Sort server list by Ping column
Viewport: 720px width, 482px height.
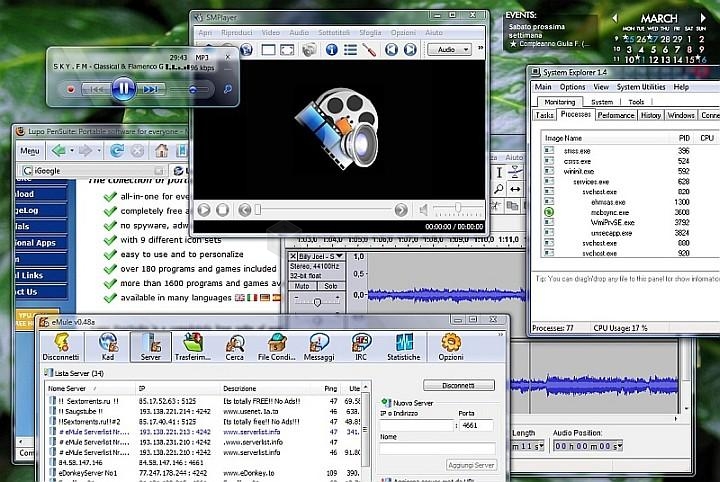pyautogui.click(x=331, y=388)
